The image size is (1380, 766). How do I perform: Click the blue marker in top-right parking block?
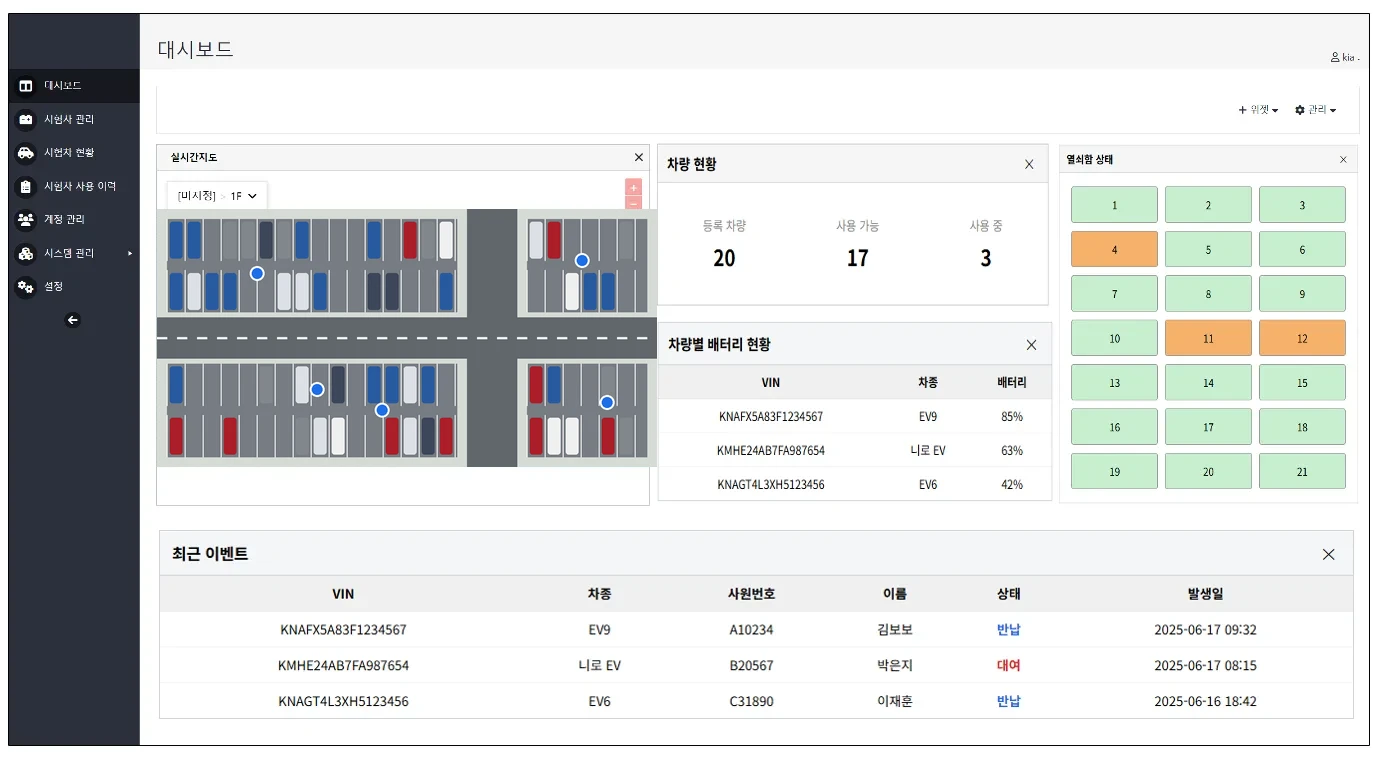coord(582,260)
